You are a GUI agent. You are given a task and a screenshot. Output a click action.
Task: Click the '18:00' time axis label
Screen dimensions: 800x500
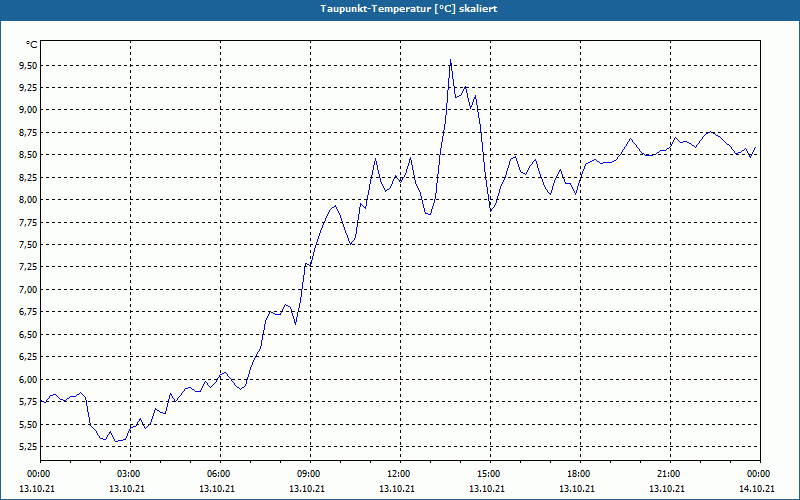point(579,474)
